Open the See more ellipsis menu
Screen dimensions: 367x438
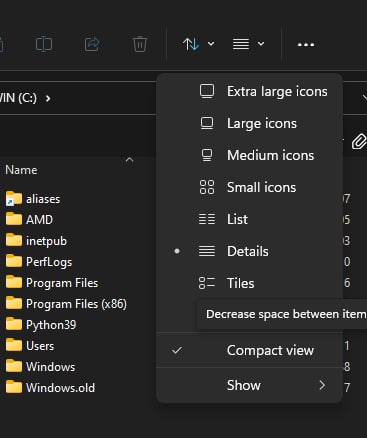point(306,44)
